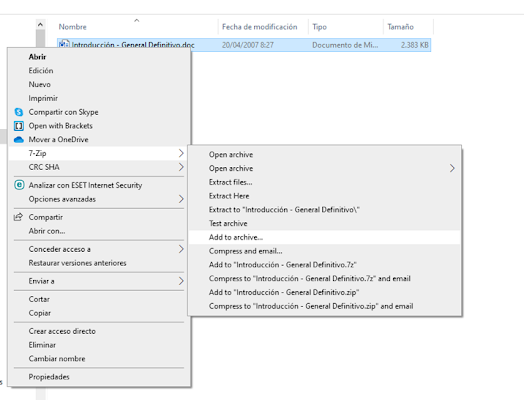524x400 pixels.
Task: Choose Compress to .7z and email
Action: 324,278
